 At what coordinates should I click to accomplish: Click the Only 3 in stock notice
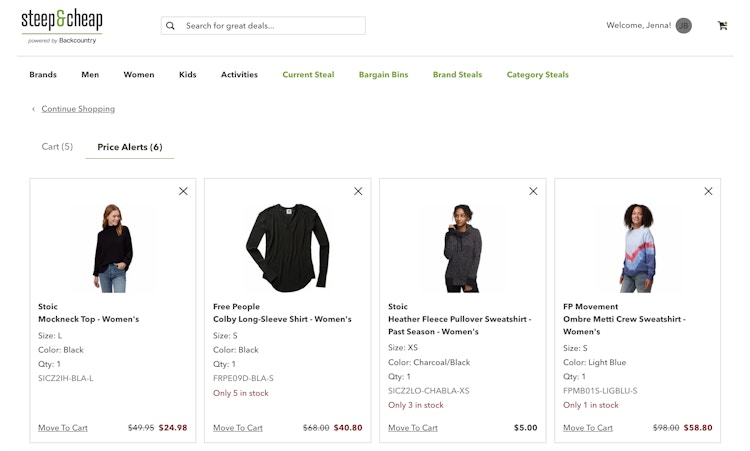[416, 405]
